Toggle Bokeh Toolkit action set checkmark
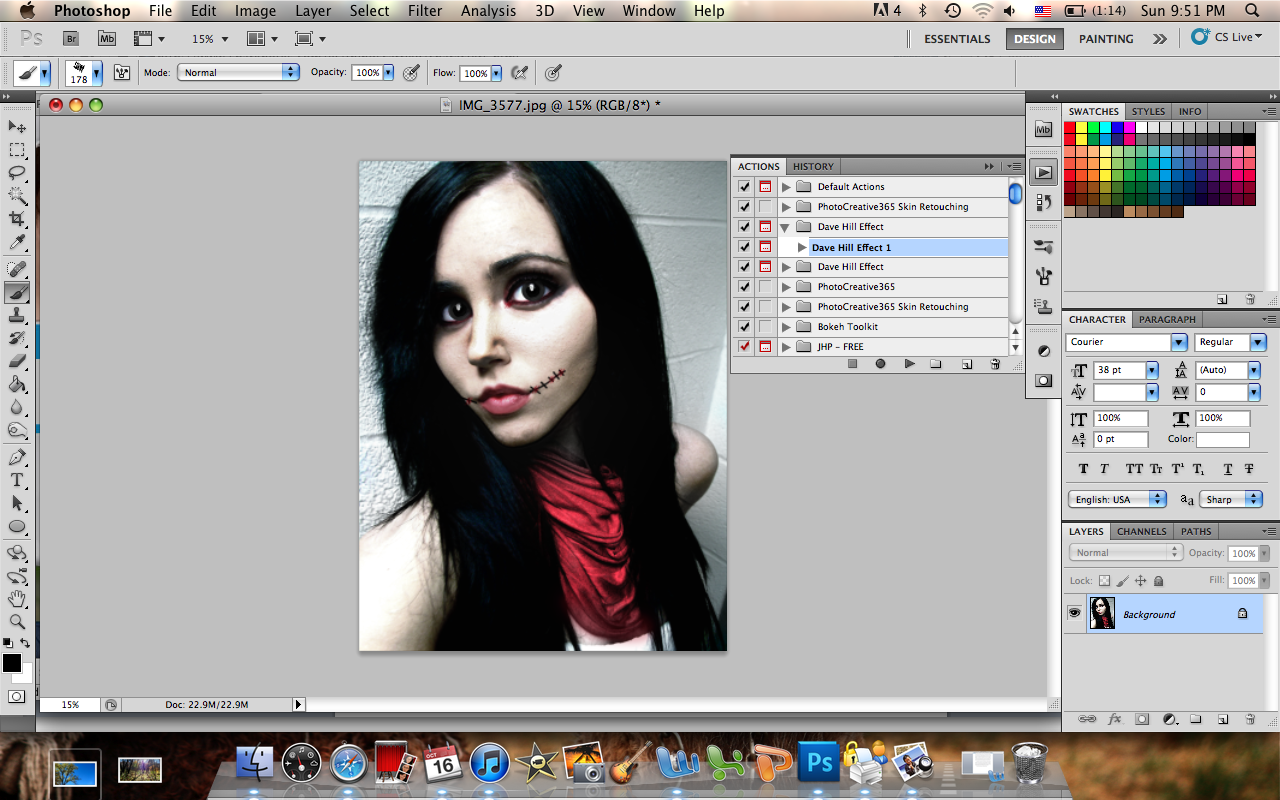Image resolution: width=1280 pixels, height=800 pixels. pyautogui.click(x=744, y=327)
